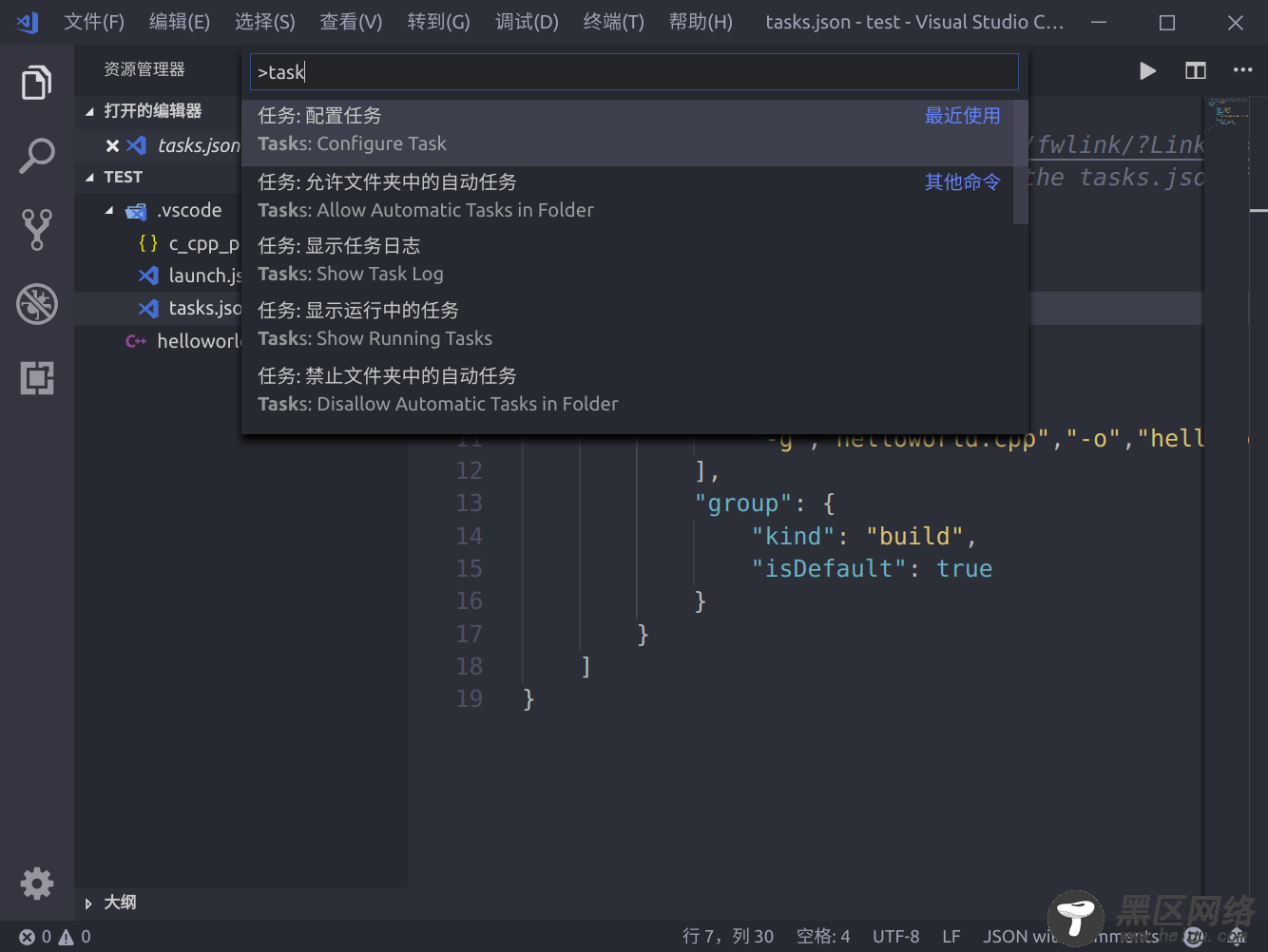Change language mode JSON with Comments
This screenshot has height=952, width=1268.
point(1071,937)
